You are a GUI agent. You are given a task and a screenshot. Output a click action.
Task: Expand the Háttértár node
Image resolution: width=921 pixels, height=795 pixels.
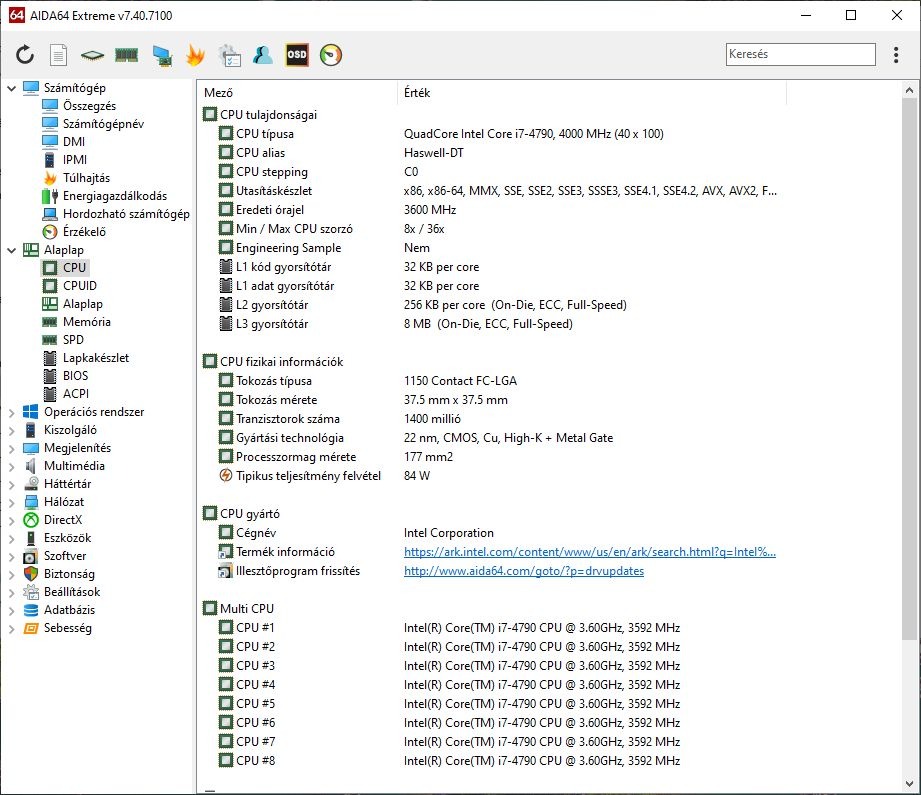[x=11, y=485]
